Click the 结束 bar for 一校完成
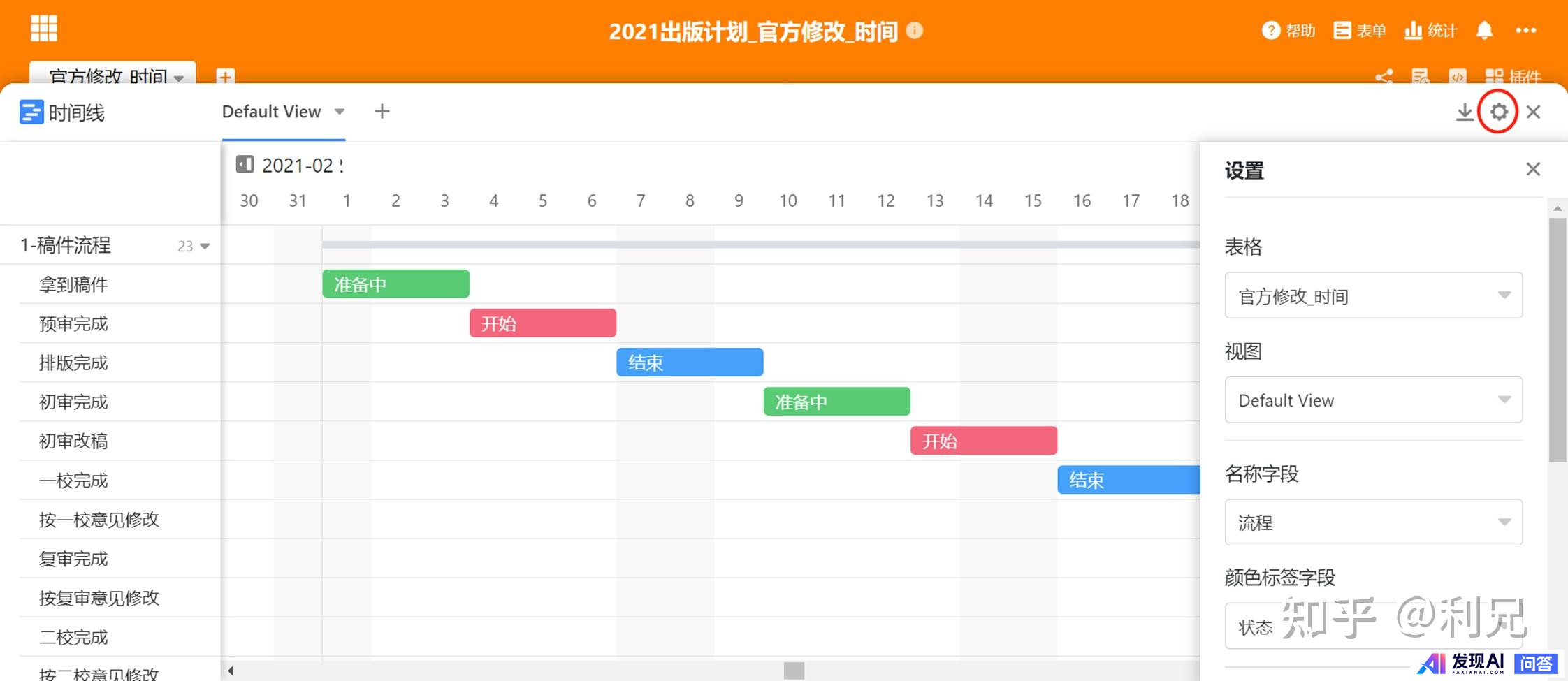1568x681 pixels. pos(1129,480)
